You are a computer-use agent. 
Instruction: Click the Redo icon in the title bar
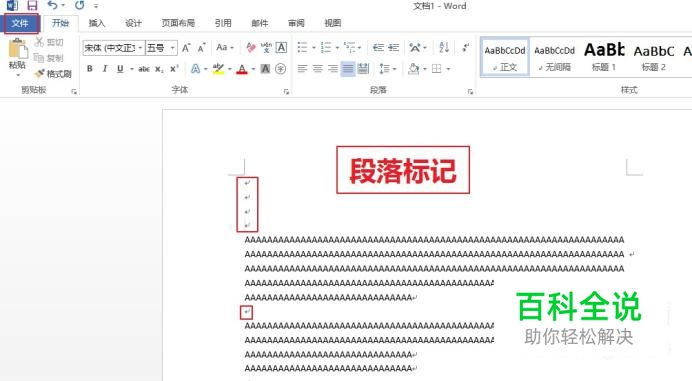[79, 5]
